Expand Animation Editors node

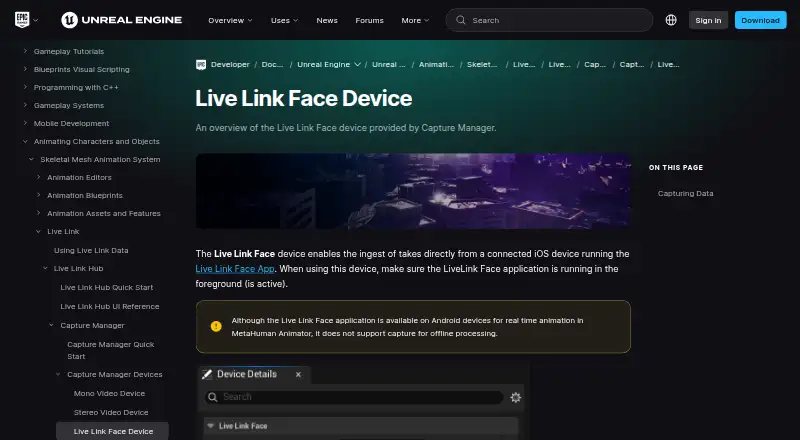point(38,177)
